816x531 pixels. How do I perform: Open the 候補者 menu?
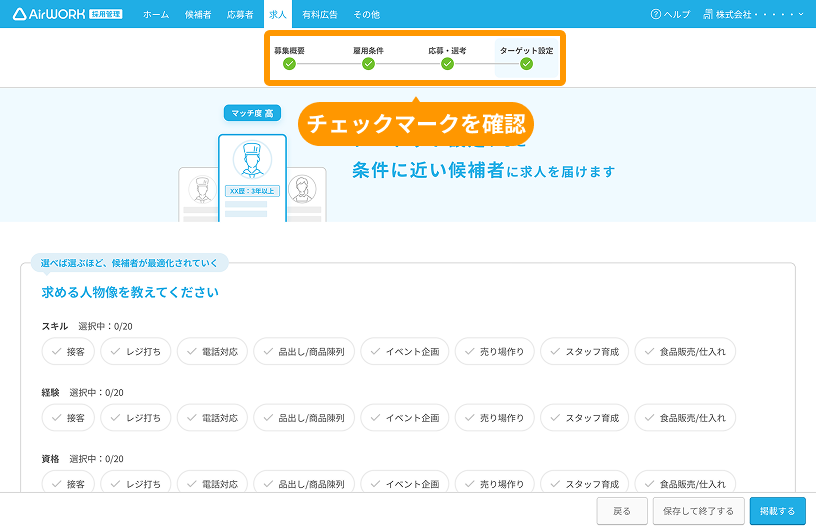click(x=198, y=15)
